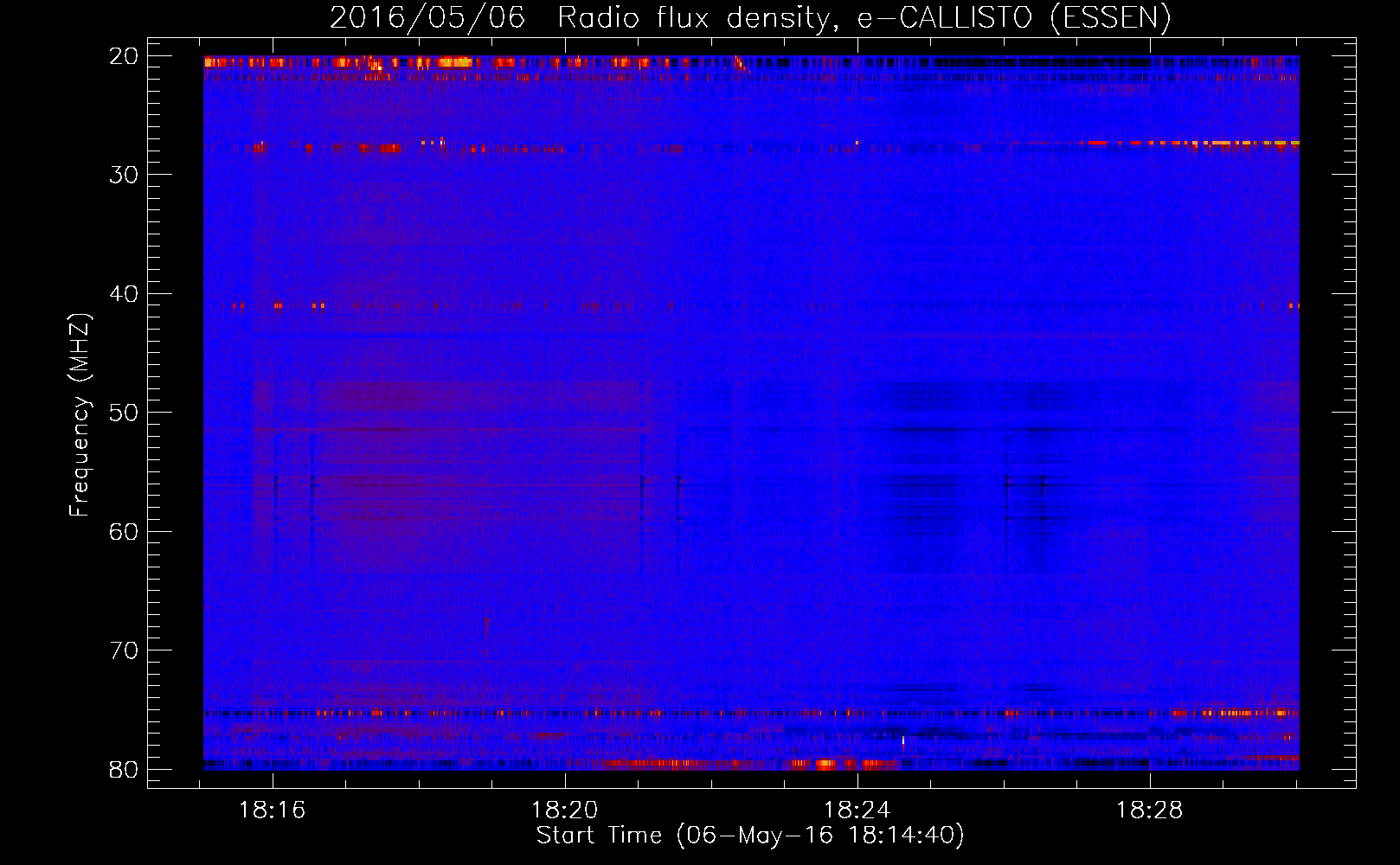The image size is (1400, 865).
Task: Select the 40 MHz frequency tick label
Action: pyautogui.click(x=125, y=294)
